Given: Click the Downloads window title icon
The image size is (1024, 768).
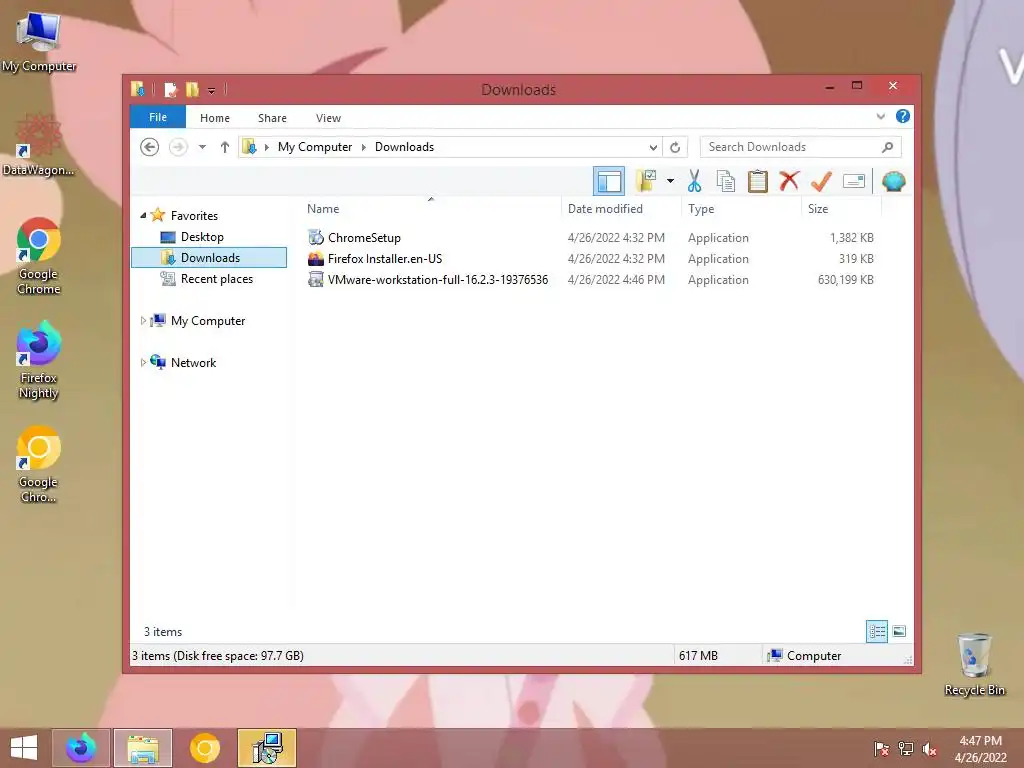Looking at the screenshot, I should point(137,89).
